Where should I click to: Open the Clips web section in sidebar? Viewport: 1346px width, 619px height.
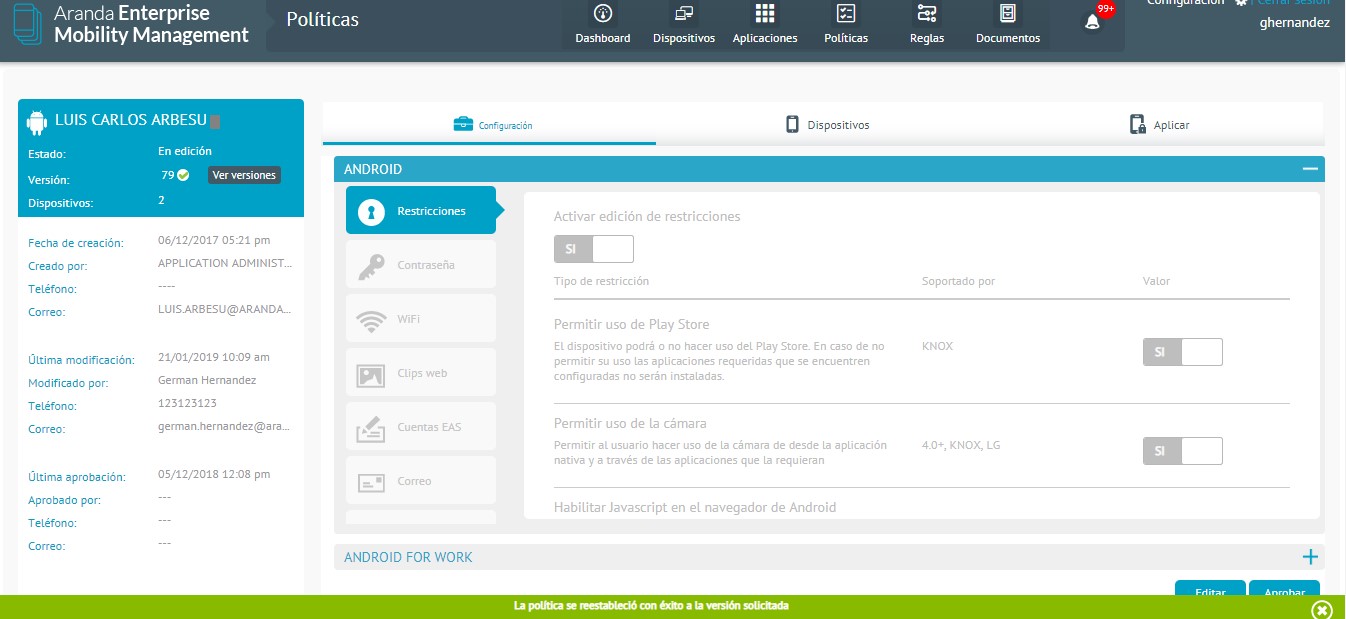tap(420, 373)
